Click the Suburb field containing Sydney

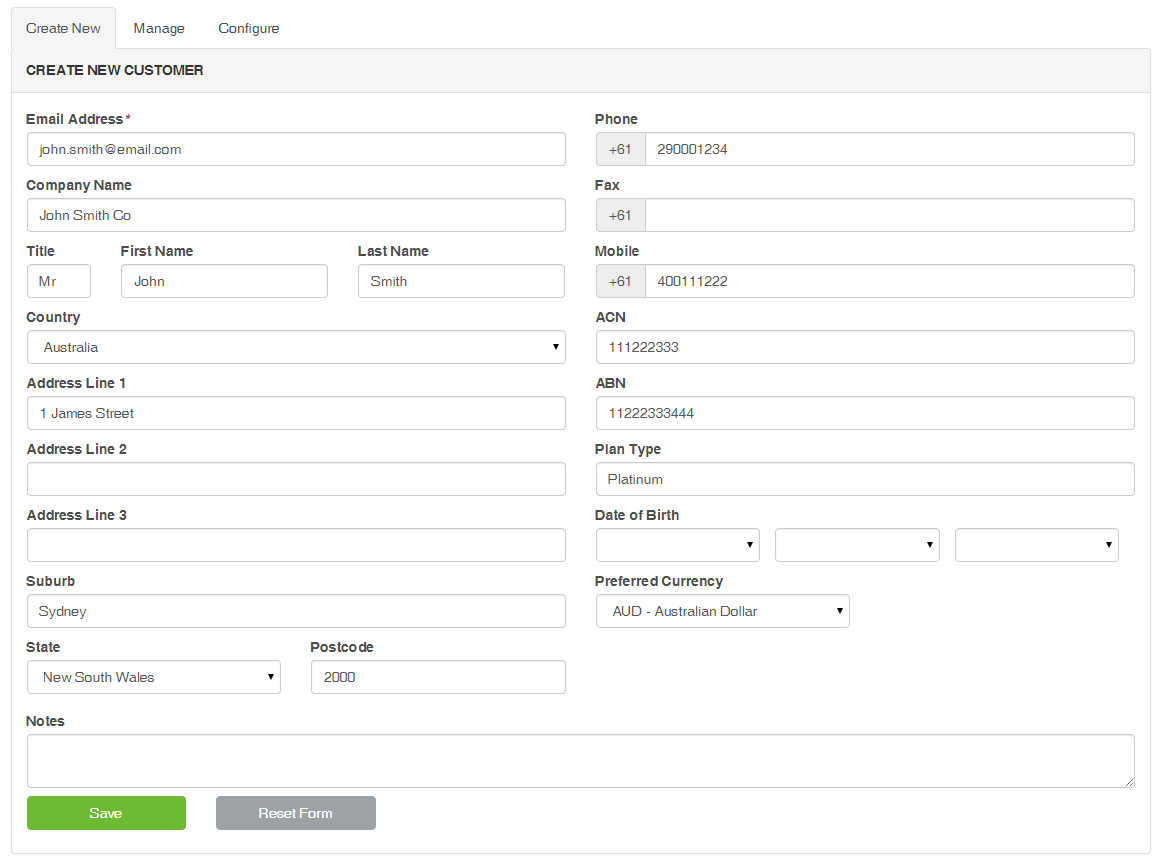click(x=296, y=610)
